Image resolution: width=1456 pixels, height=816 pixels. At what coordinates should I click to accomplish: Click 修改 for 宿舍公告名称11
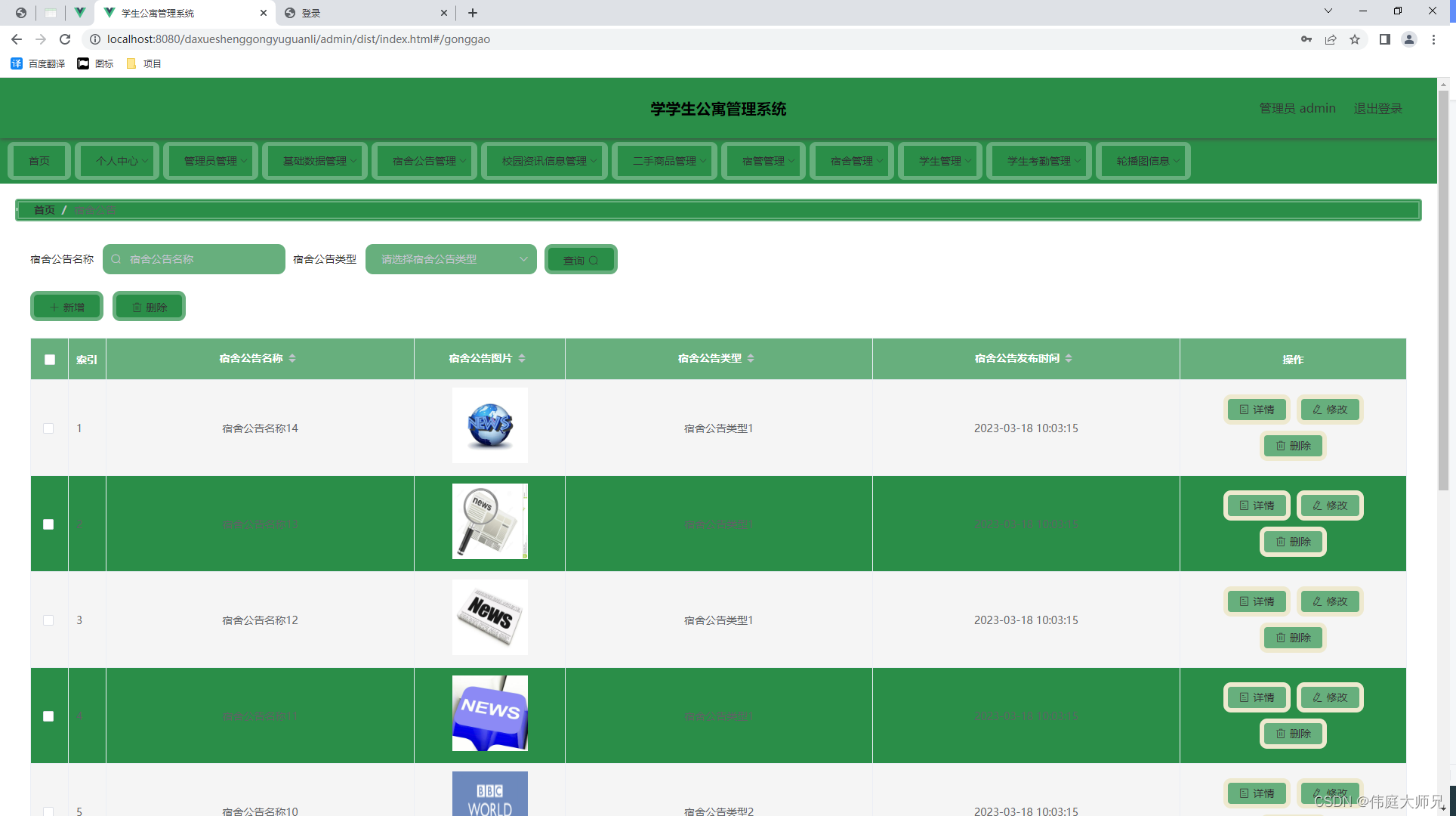(1330, 697)
